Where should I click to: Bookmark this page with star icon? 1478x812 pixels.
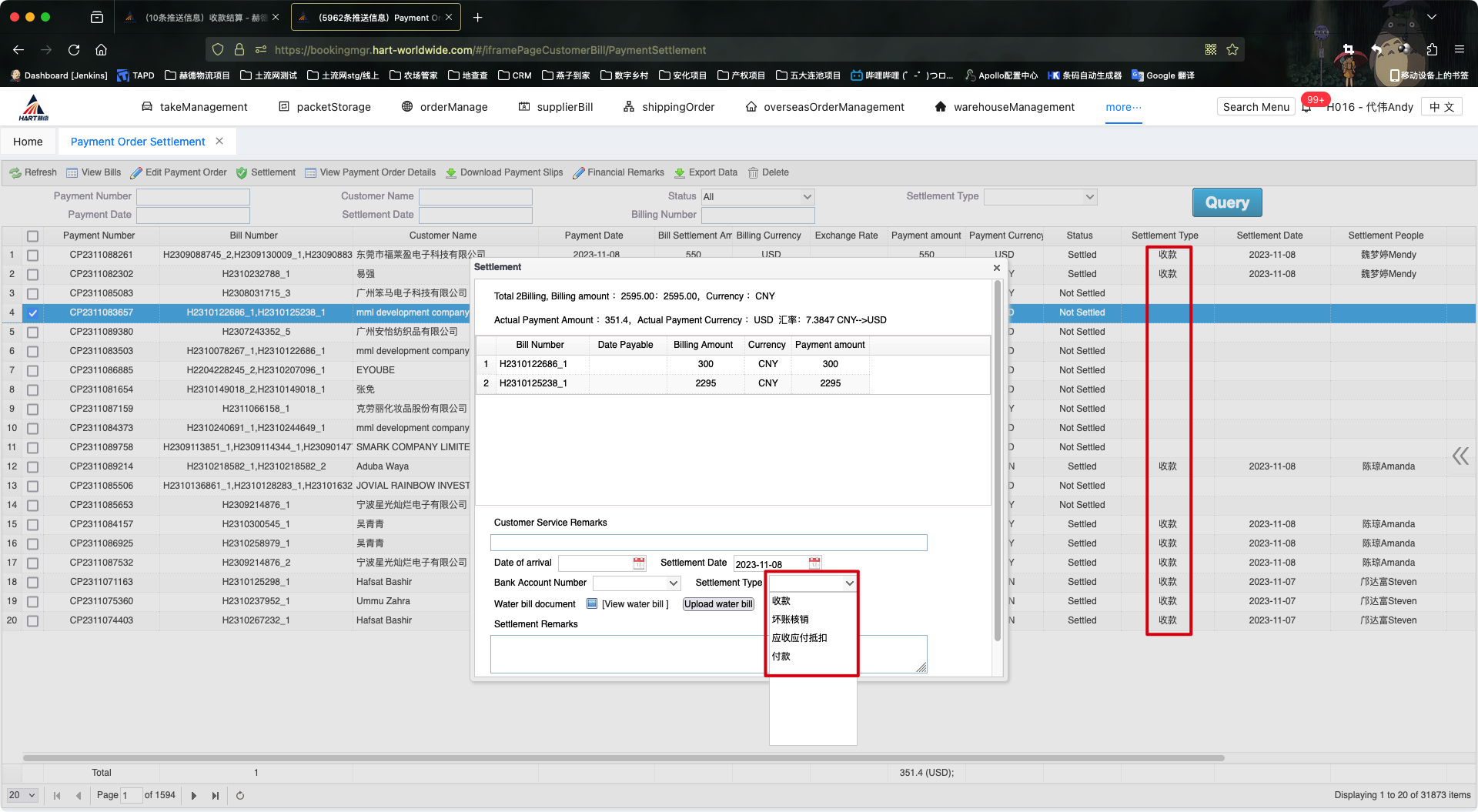click(x=1232, y=50)
